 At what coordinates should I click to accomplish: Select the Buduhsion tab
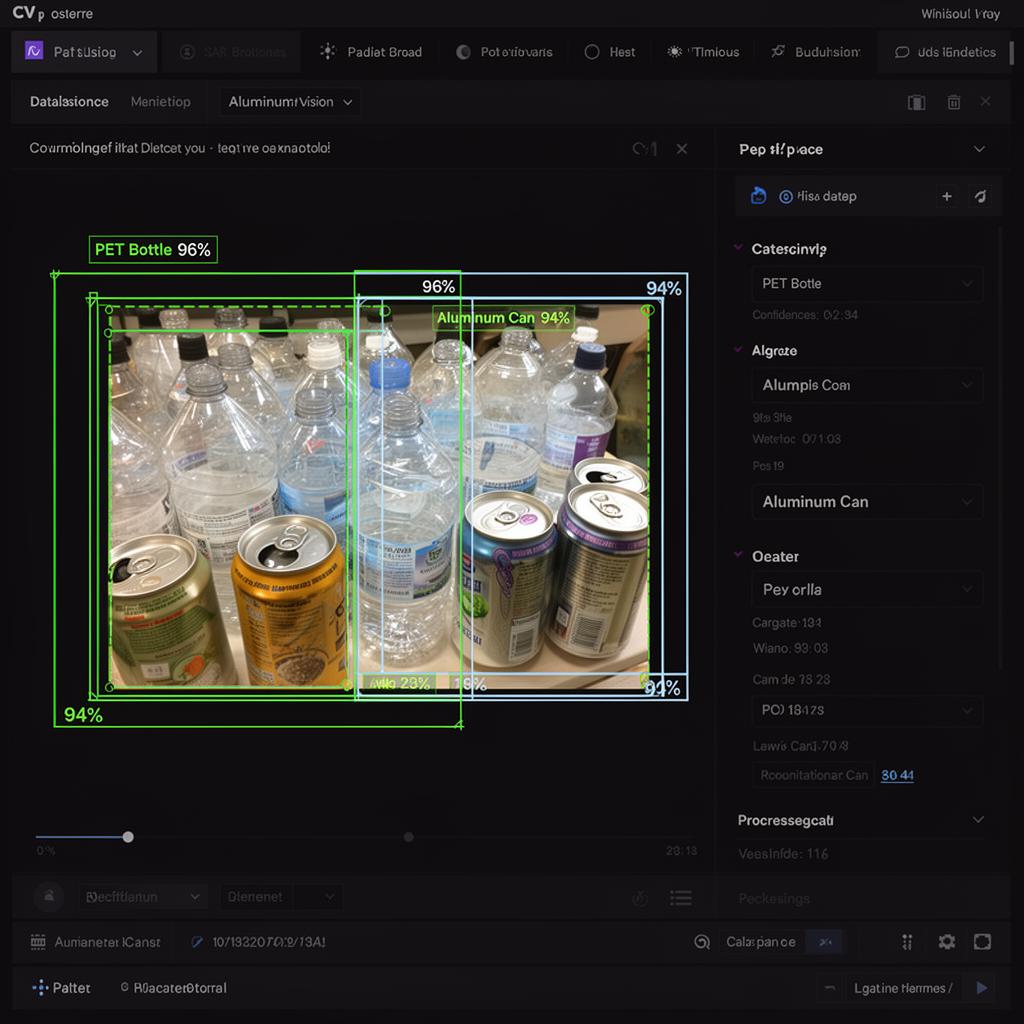tap(816, 52)
